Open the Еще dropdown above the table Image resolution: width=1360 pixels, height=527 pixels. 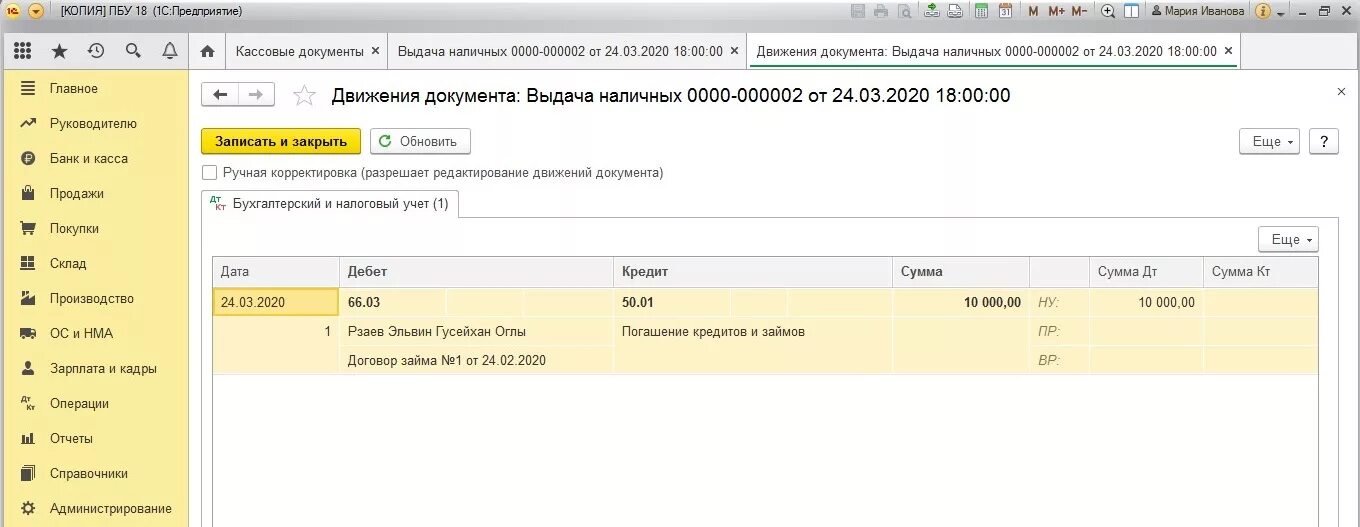(1288, 239)
